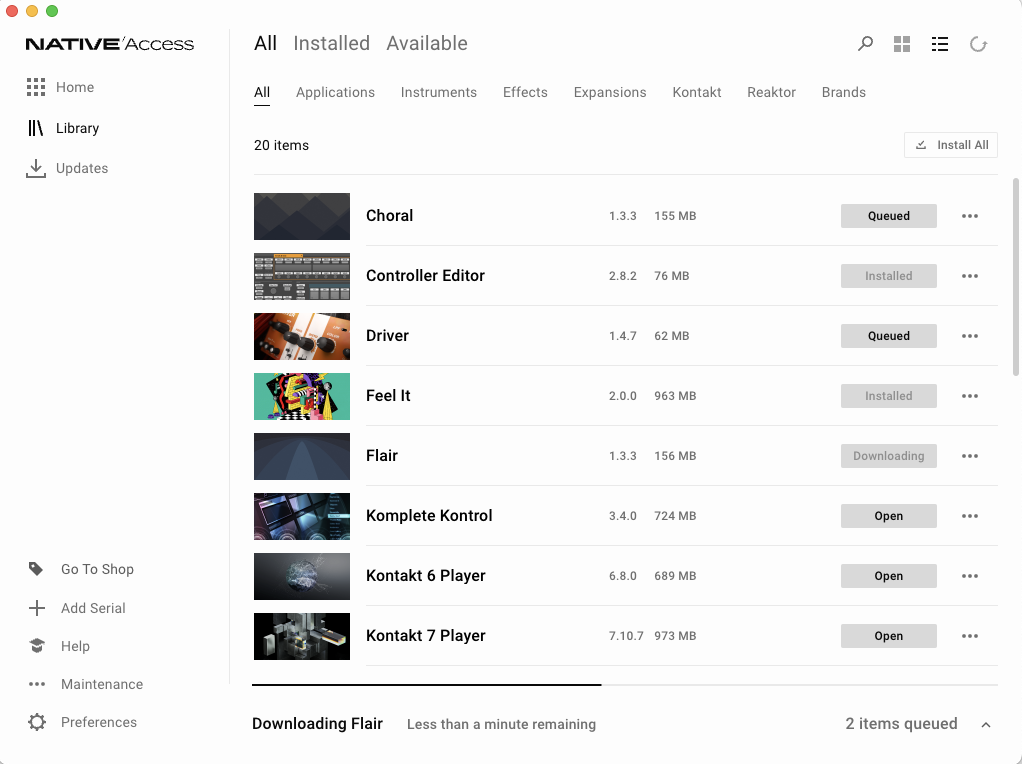Click the Go To Shop tag icon

(36, 569)
